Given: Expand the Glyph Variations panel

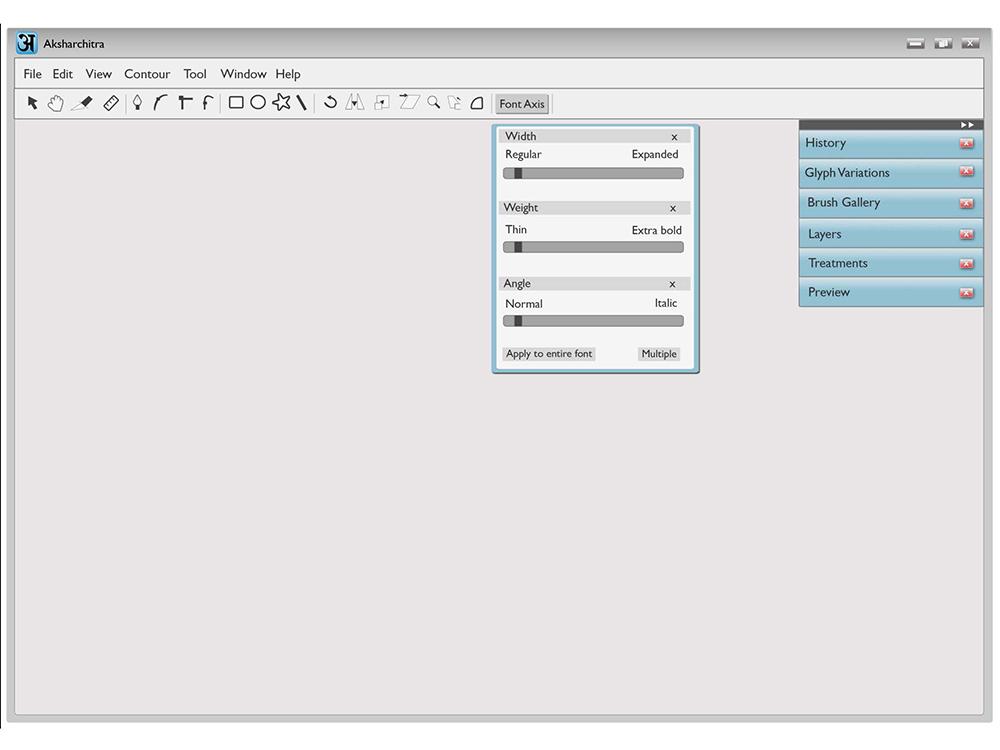Looking at the screenshot, I should (890, 173).
